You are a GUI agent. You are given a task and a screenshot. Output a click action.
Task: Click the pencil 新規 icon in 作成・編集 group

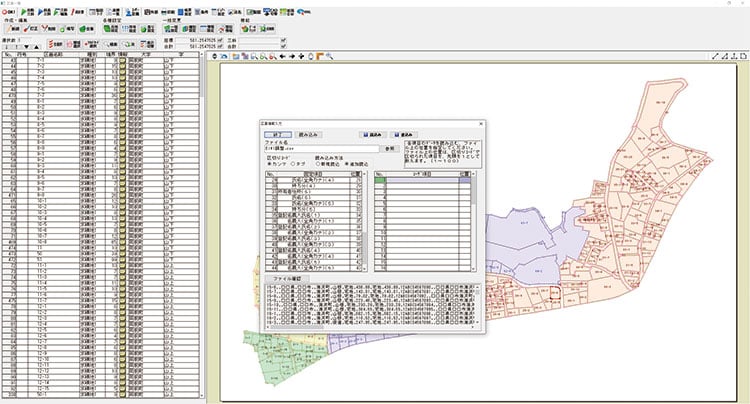(x=13, y=29)
